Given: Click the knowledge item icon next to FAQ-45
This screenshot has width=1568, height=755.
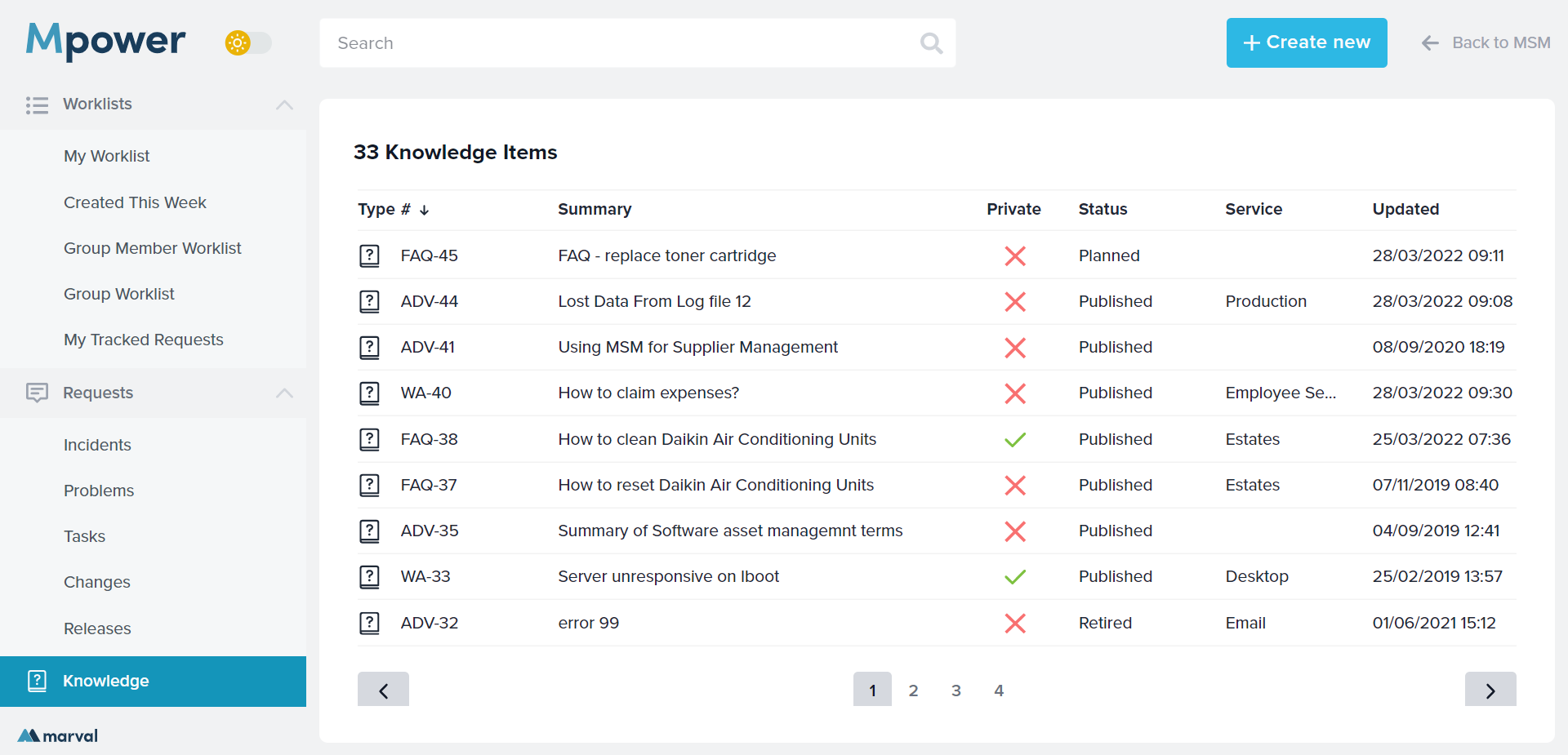Looking at the screenshot, I should (x=369, y=255).
